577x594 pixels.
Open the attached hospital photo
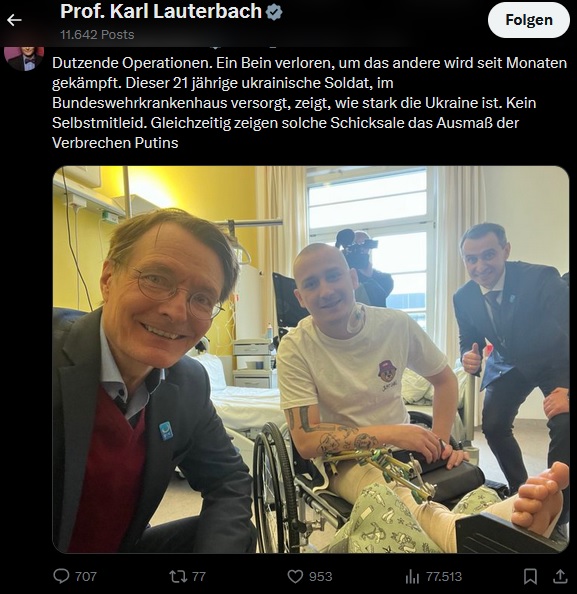click(311, 360)
